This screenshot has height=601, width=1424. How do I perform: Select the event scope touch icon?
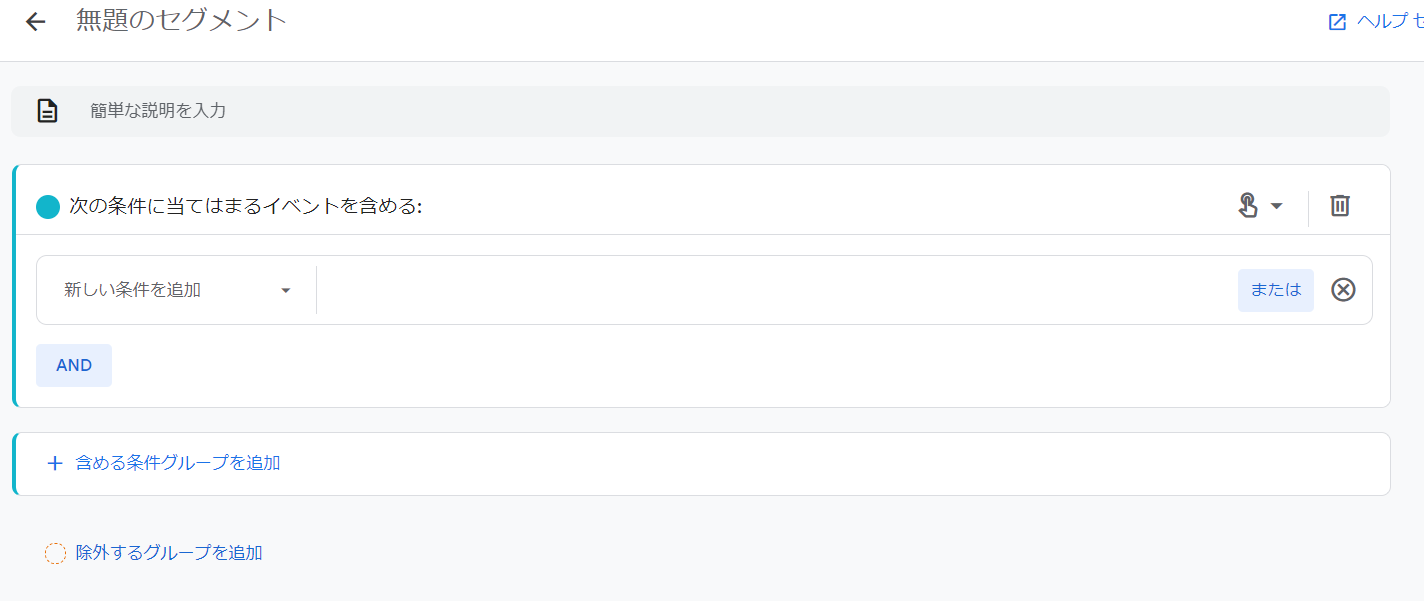click(x=1248, y=205)
